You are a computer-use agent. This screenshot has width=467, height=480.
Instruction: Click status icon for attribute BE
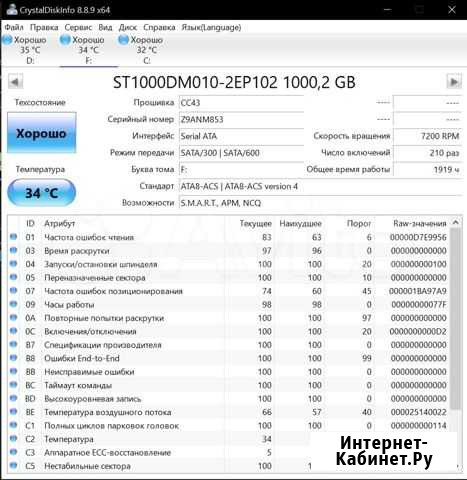click(x=13, y=412)
